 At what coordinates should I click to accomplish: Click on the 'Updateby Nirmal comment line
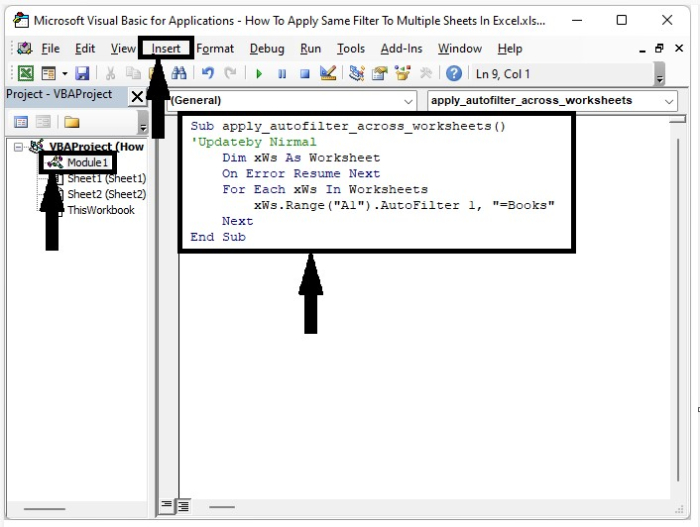[x=253, y=142]
